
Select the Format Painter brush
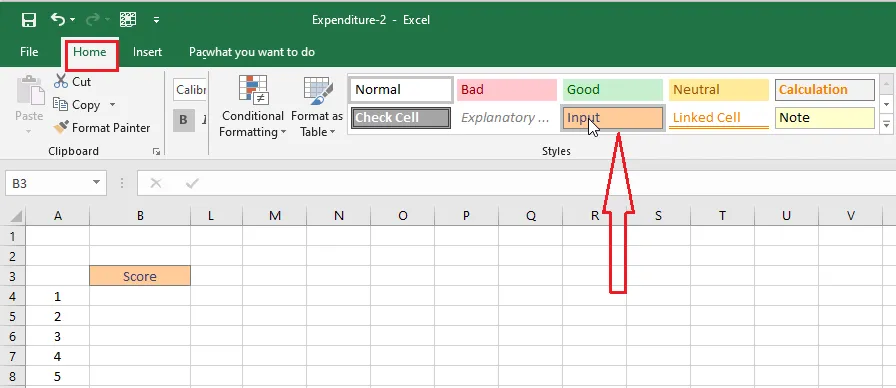102,128
